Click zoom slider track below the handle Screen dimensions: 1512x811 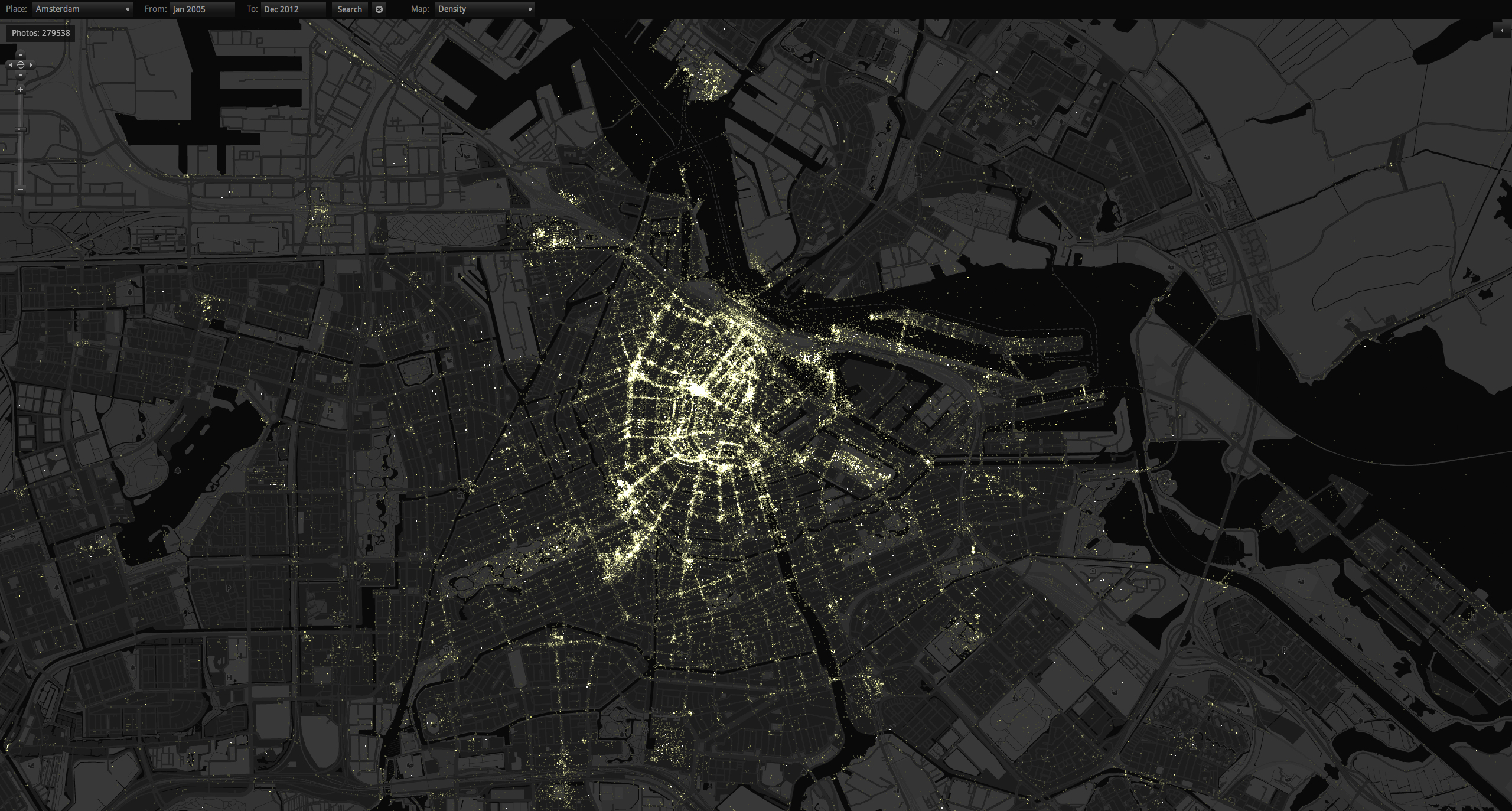21,159
